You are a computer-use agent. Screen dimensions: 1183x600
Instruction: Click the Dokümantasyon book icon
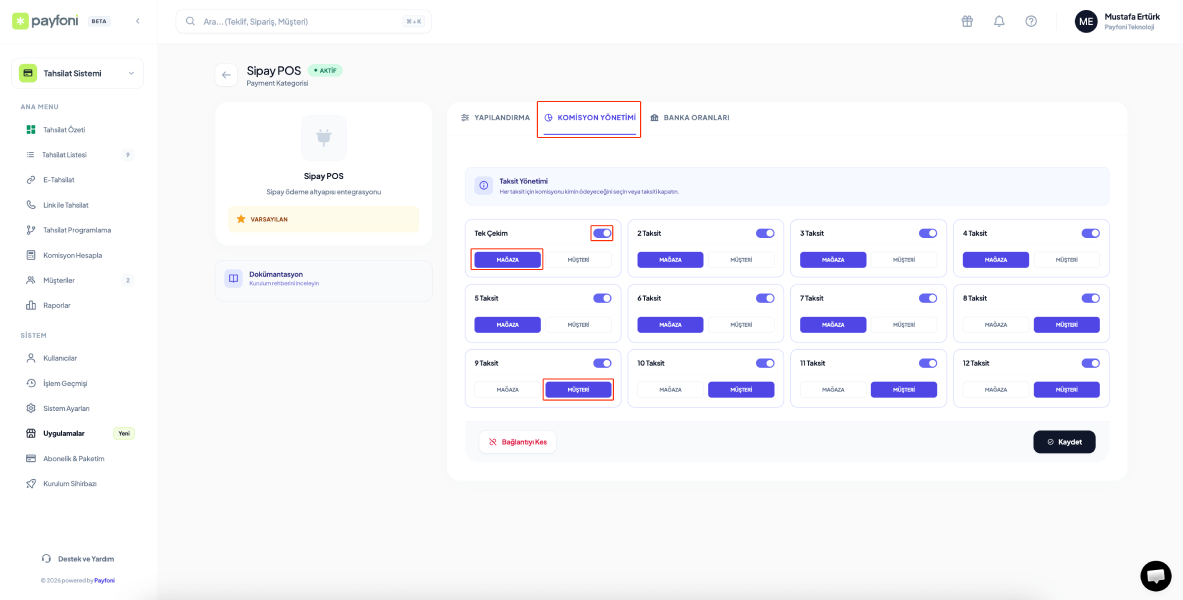(233, 279)
